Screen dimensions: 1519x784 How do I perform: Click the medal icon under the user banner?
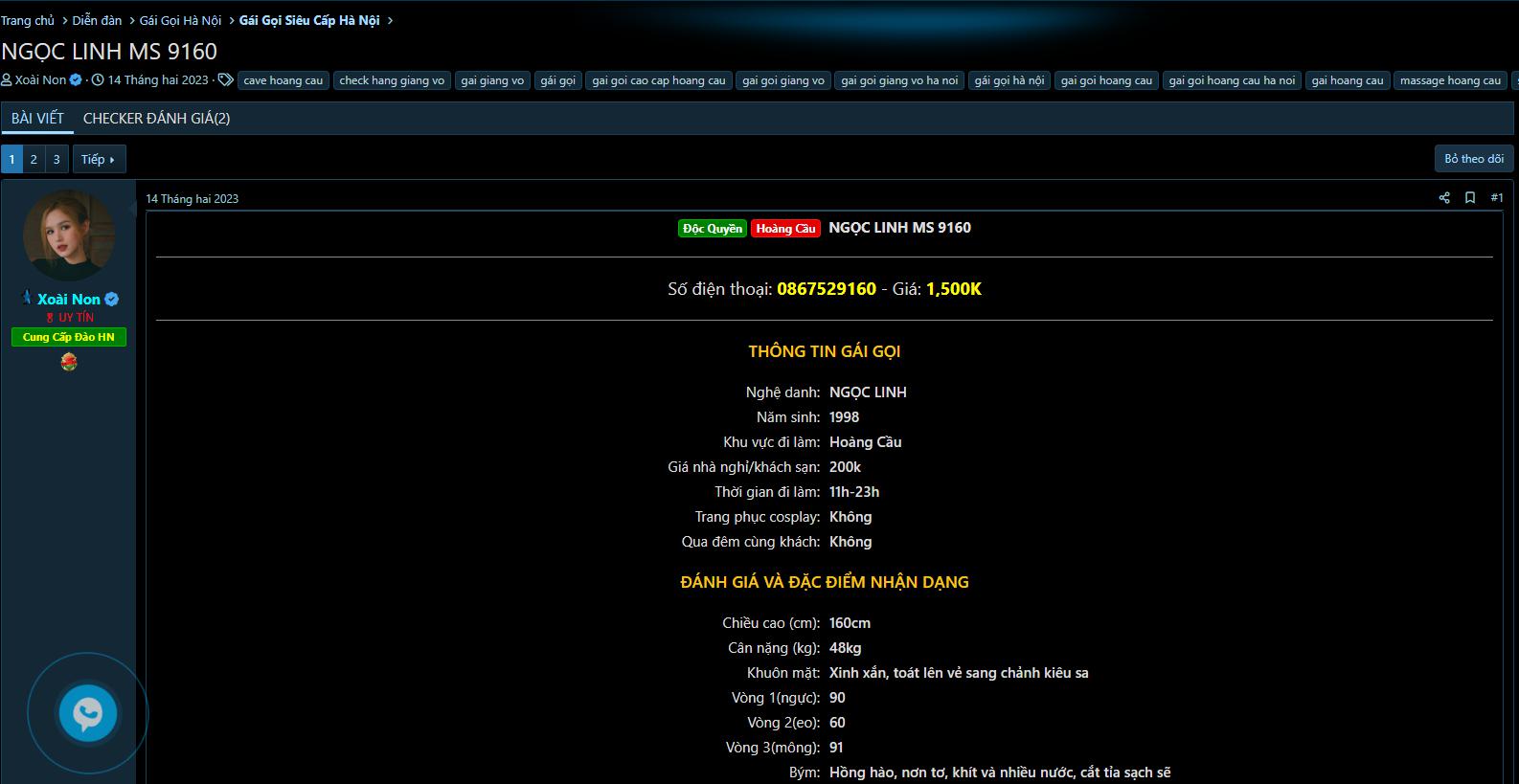click(x=69, y=362)
